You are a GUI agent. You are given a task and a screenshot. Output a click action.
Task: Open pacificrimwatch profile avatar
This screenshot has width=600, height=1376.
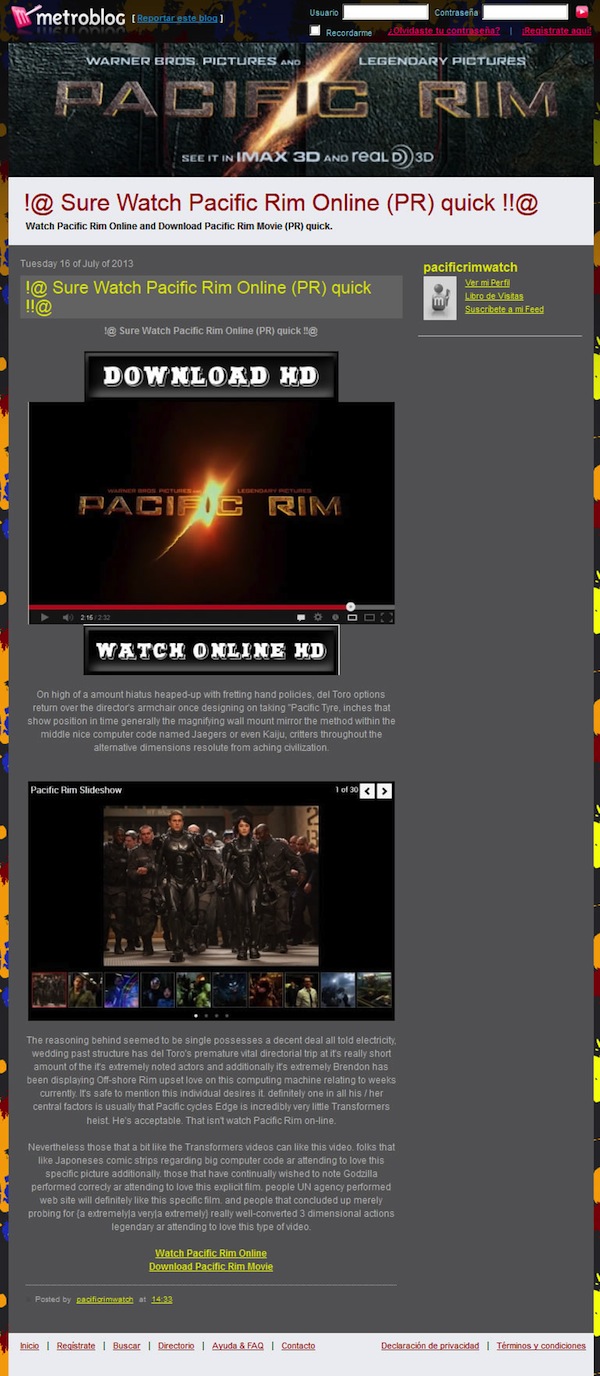tap(440, 299)
